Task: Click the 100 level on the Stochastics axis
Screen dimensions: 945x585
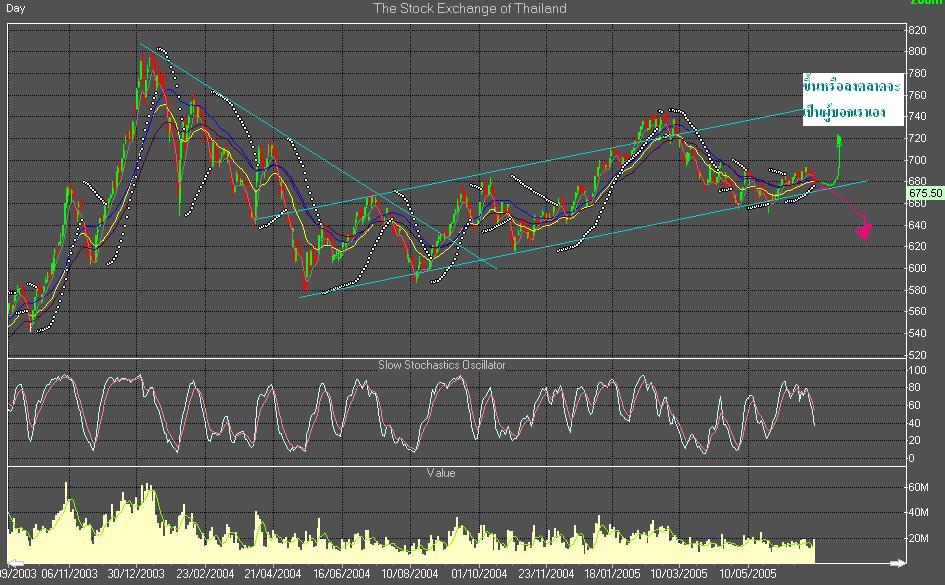Action: pyautogui.click(x=917, y=370)
